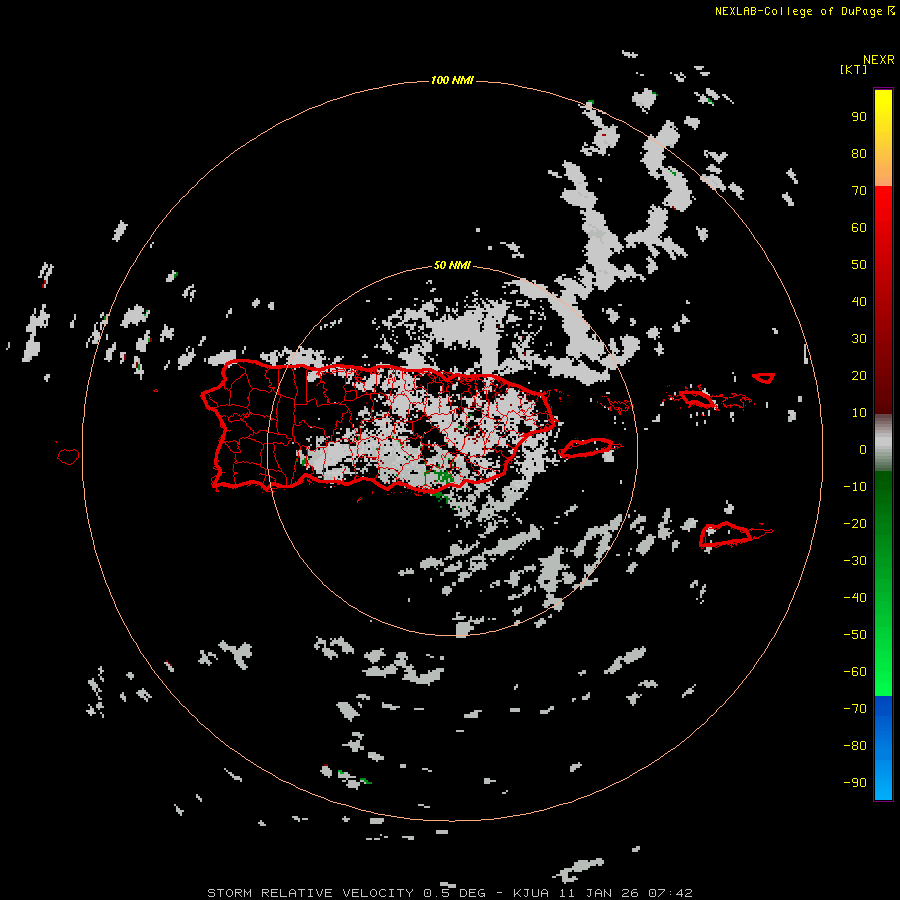Click the "-30" scale value

(x=855, y=561)
